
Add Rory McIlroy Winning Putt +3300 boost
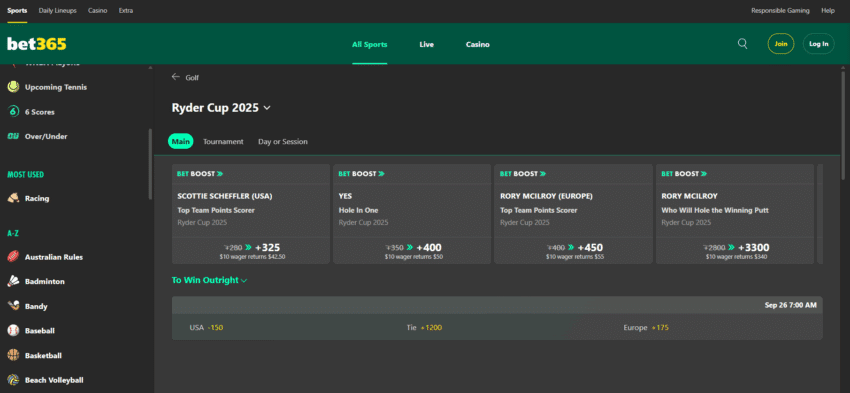[735, 251]
